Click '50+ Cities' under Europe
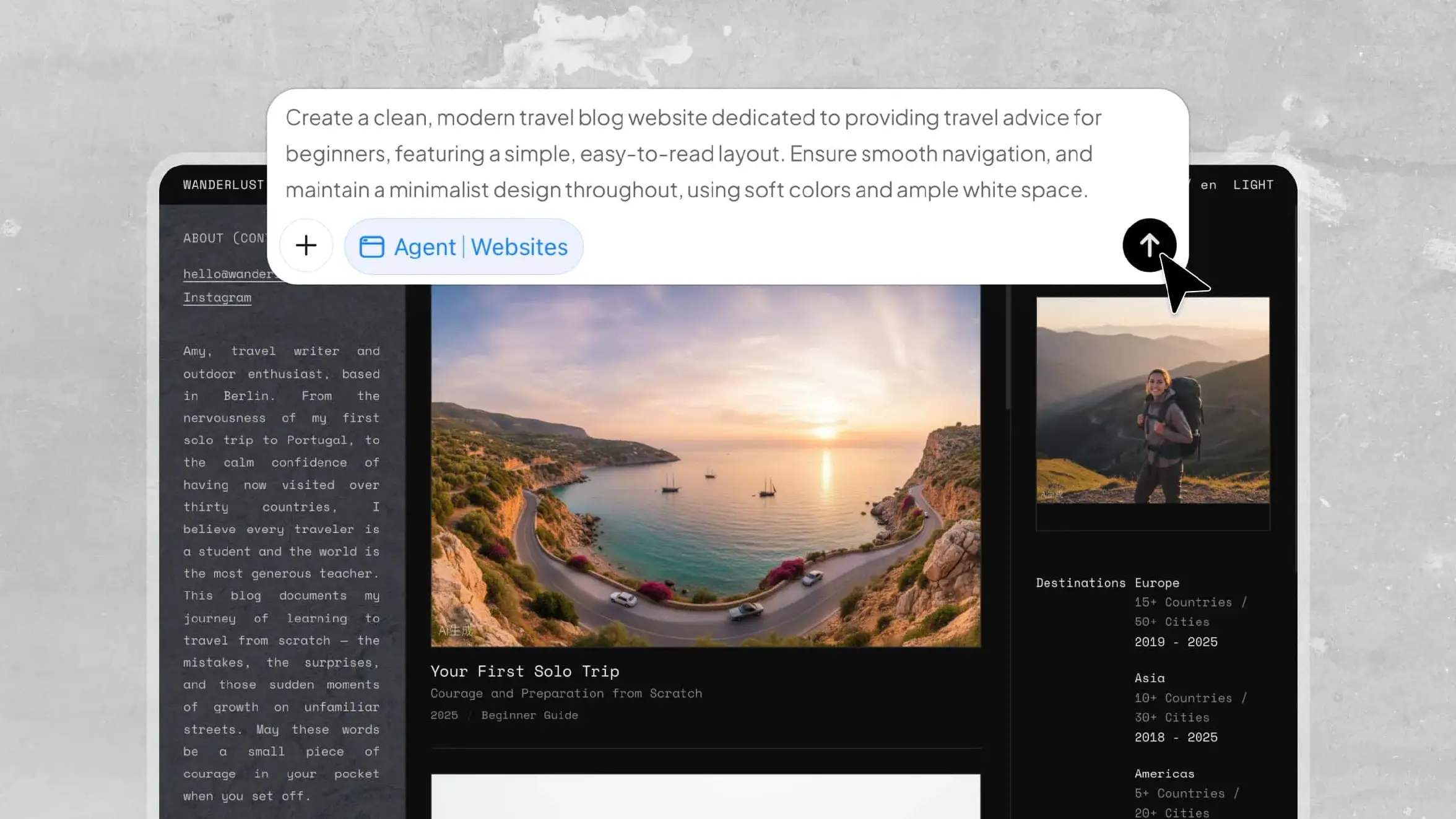Viewport: 1456px width, 819px height. pos(1172,622)
